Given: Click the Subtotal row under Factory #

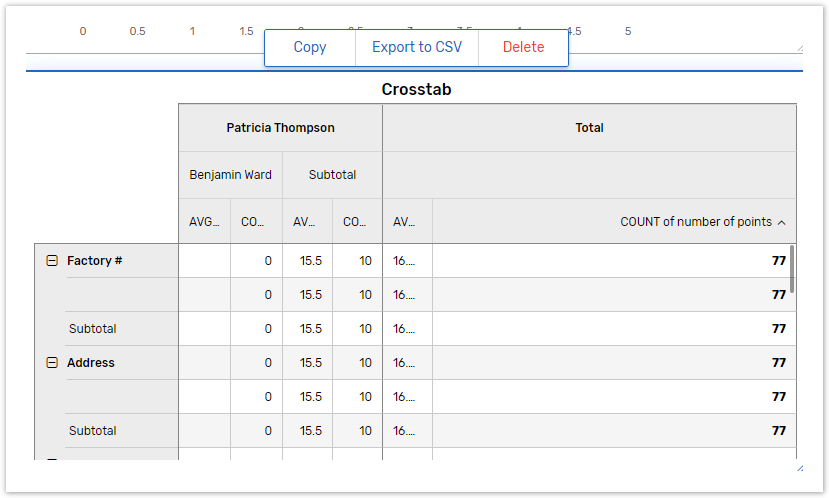Looking at the screenshot, I should tap(93, 329).
